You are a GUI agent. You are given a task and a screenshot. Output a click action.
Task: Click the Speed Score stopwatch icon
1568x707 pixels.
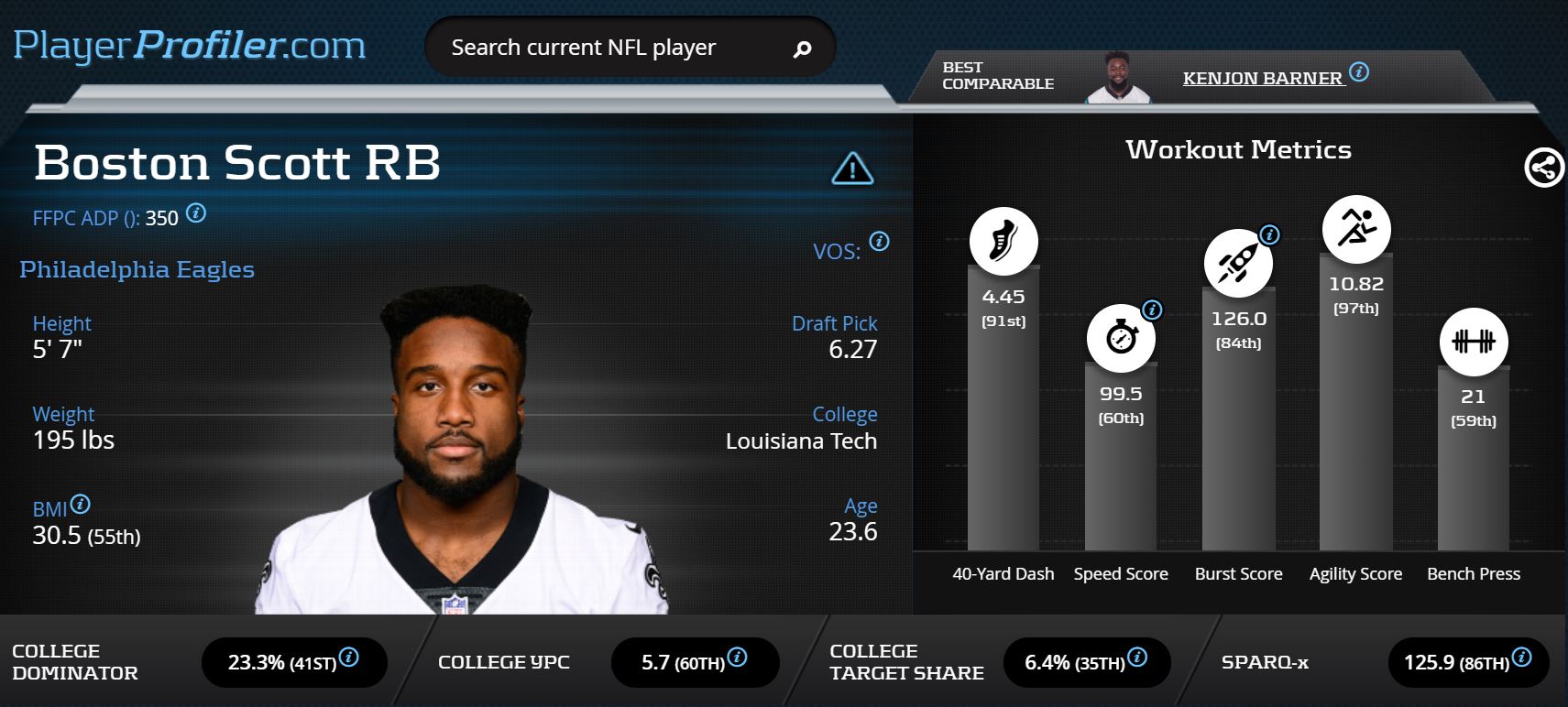click(1121, 338)
